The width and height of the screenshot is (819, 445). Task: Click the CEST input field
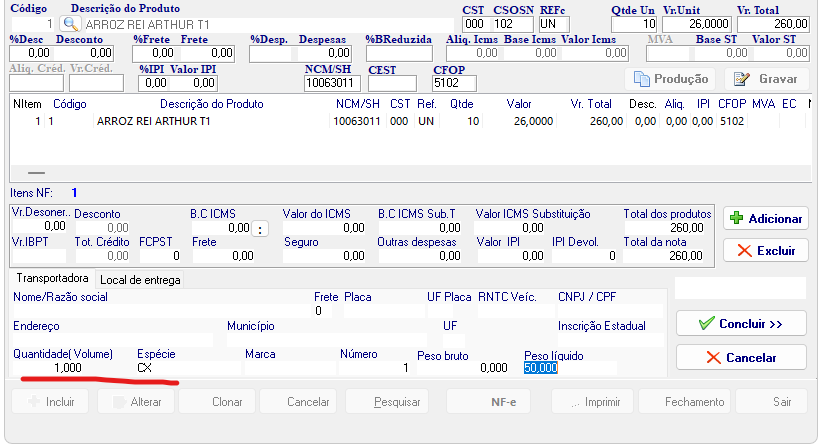point(392,83)
